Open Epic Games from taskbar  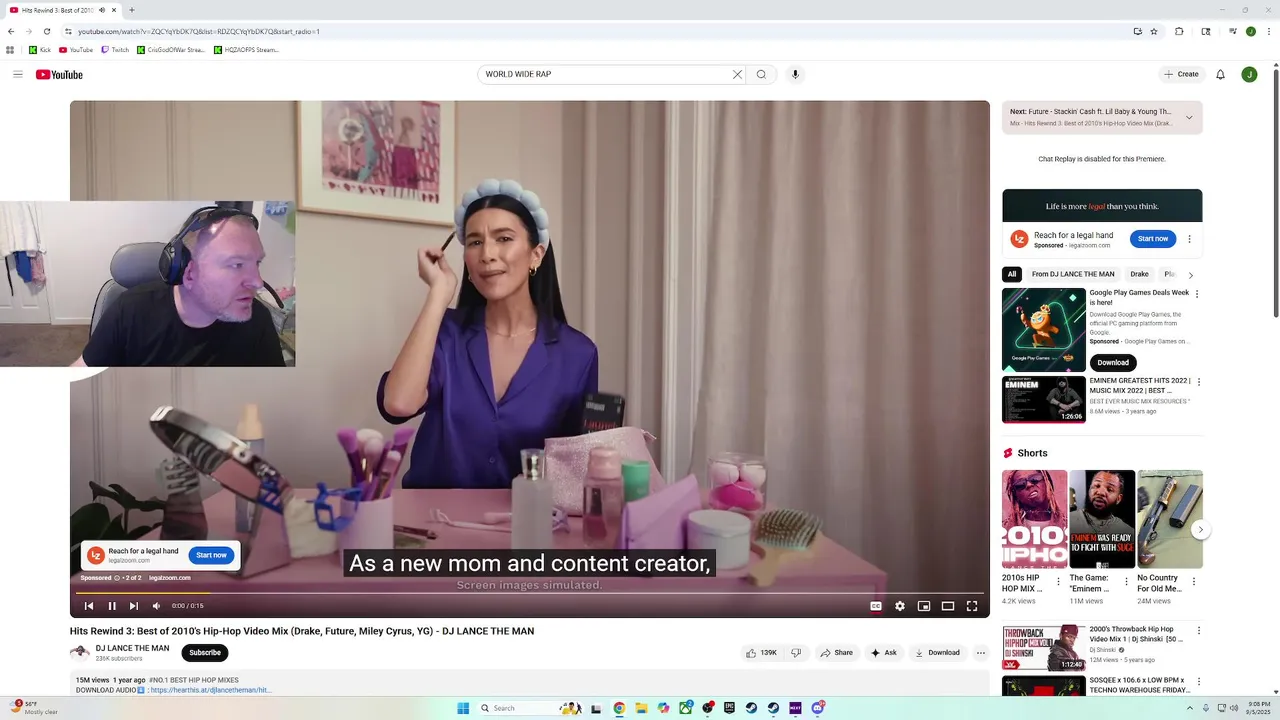click(730, 708)
